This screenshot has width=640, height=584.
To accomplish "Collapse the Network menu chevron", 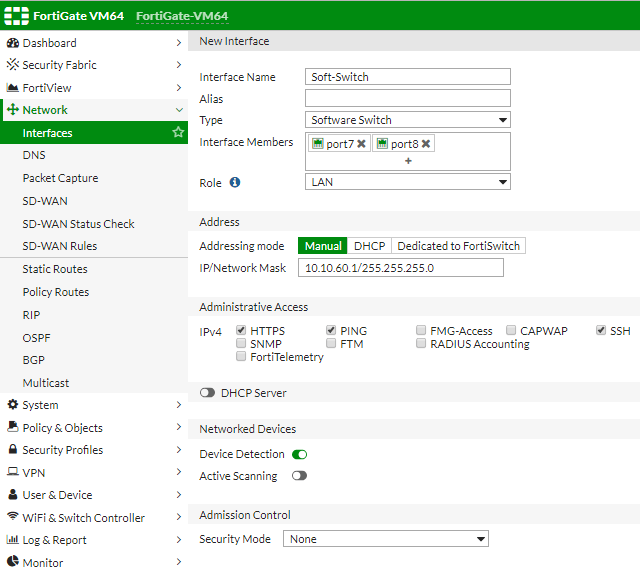I will click(179, 110).
